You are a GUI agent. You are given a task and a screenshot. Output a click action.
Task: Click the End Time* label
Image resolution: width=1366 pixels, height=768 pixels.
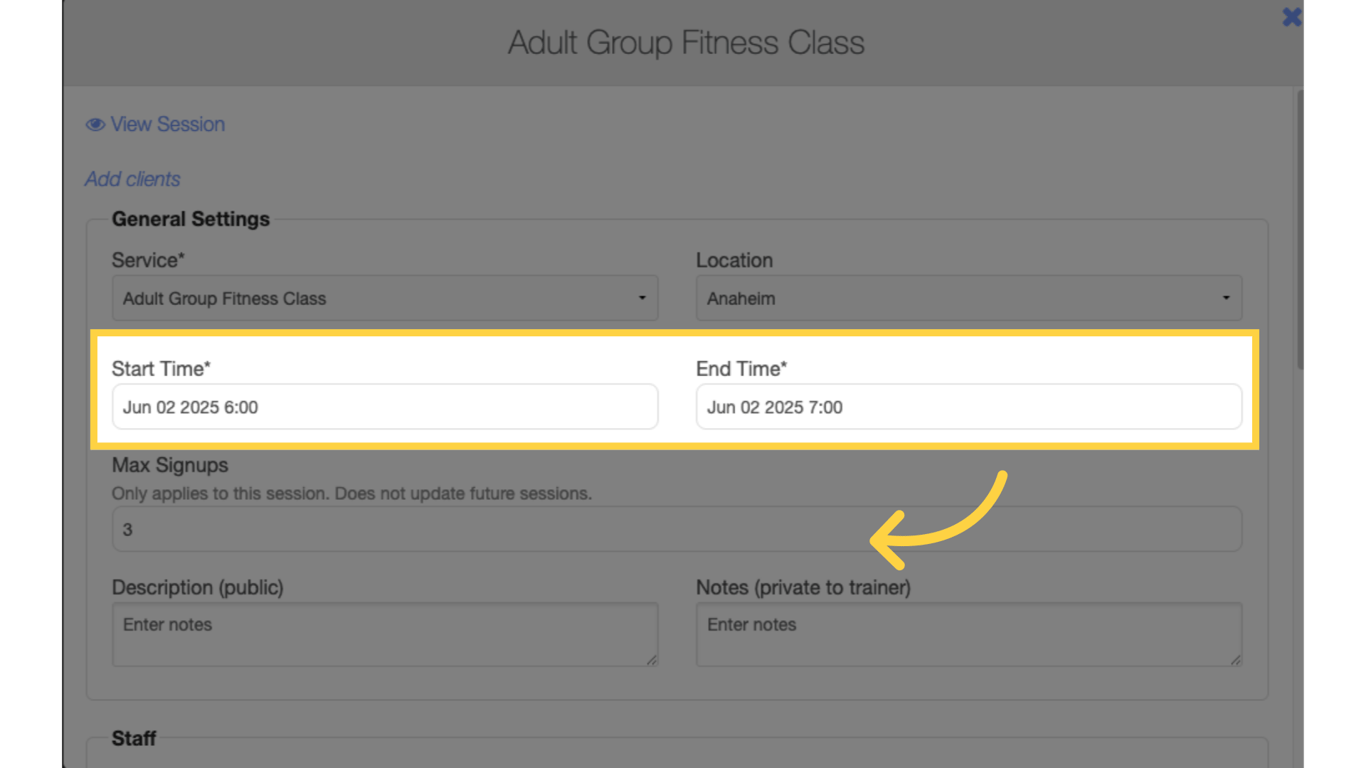(741, 369)
